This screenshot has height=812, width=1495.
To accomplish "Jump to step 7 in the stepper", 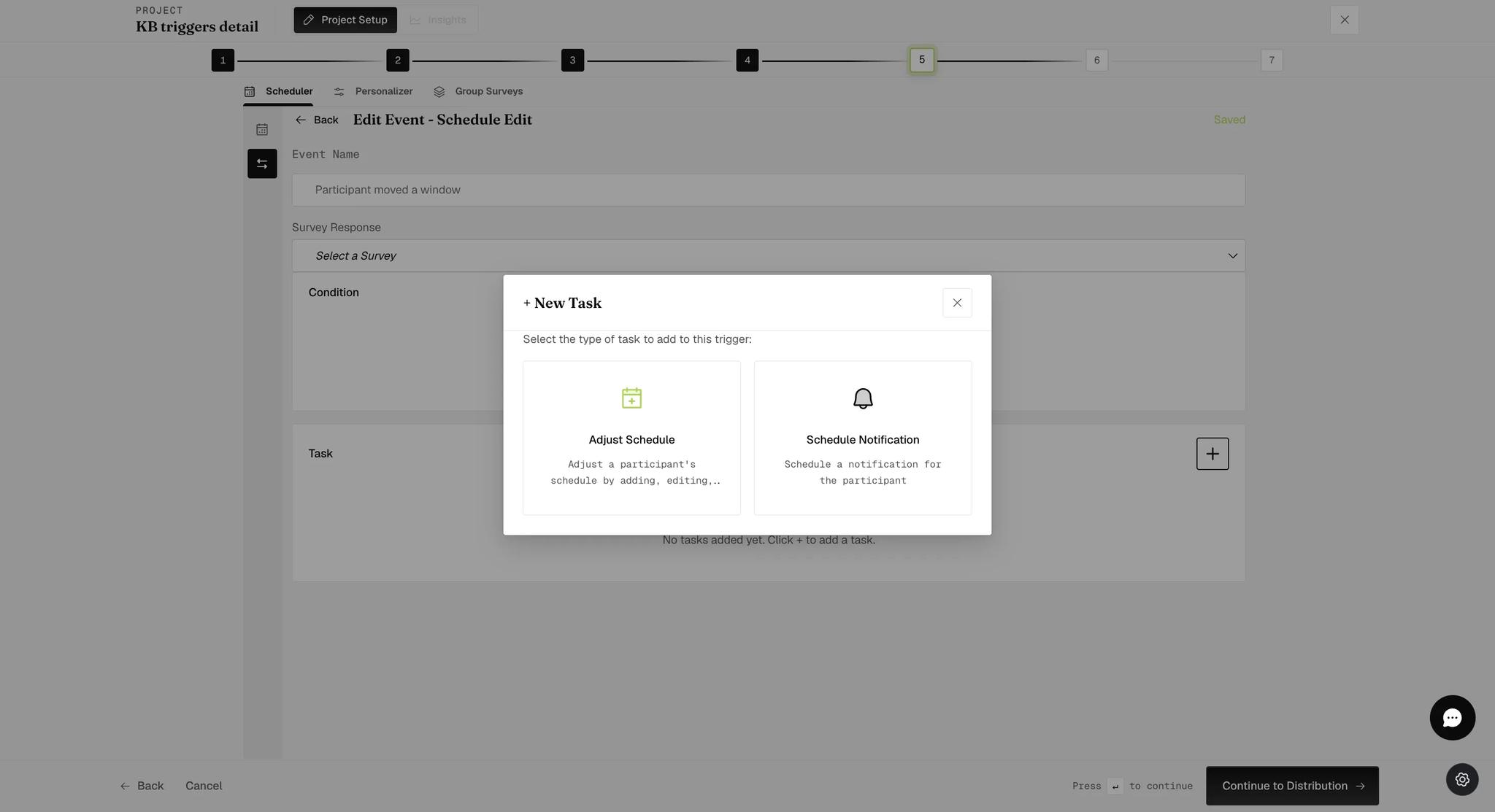I will pos(1272,61).
